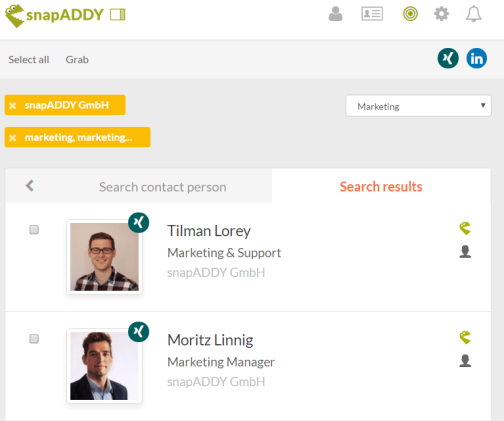Click the XING filter icon in toolbar

tap(448, 58)
